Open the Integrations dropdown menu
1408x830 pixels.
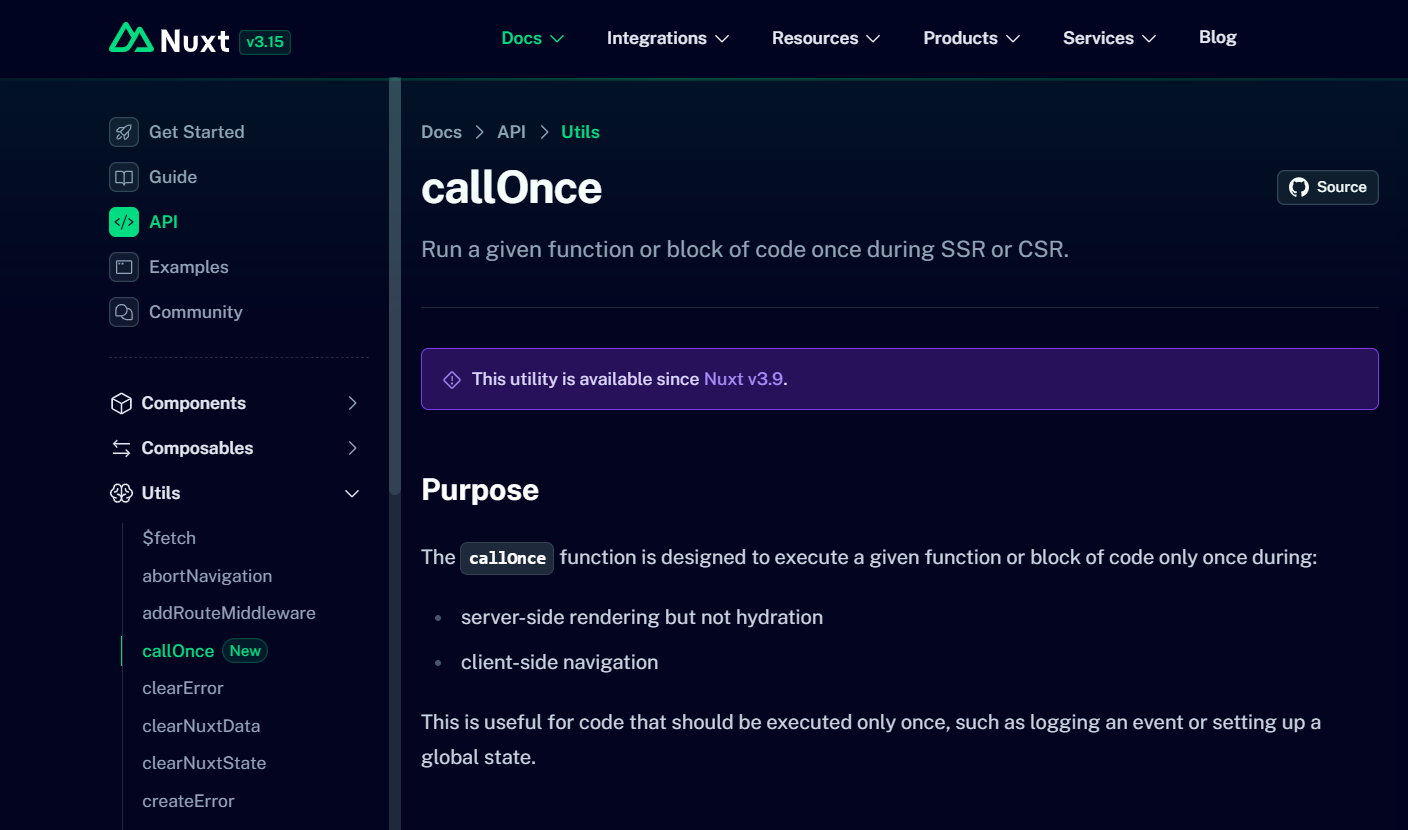[667, 38]
